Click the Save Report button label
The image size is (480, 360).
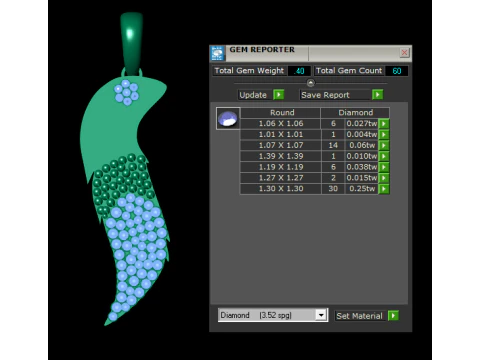[x=325, y=95]
